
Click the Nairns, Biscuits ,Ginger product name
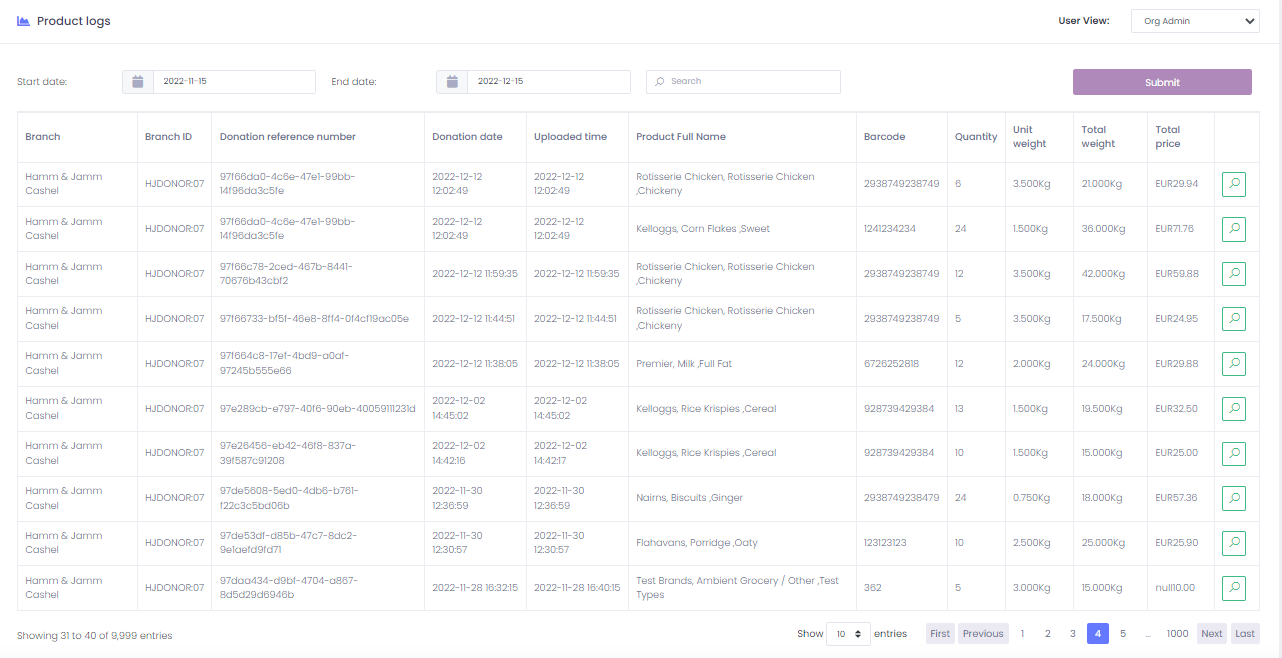pyautogui.click(x=689, y=498)
